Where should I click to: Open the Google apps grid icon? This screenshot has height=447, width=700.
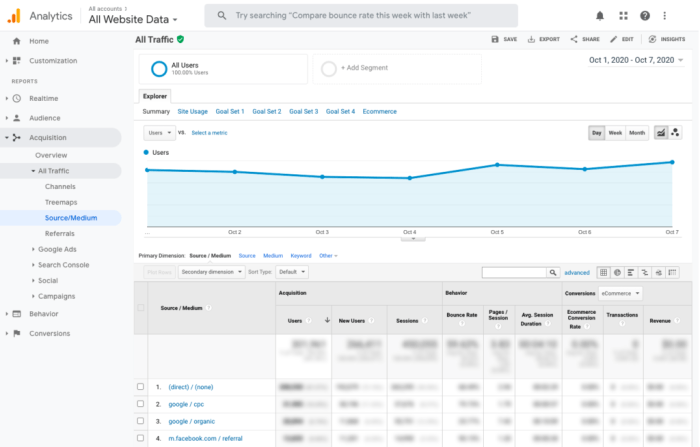click(x=623, y=16)
